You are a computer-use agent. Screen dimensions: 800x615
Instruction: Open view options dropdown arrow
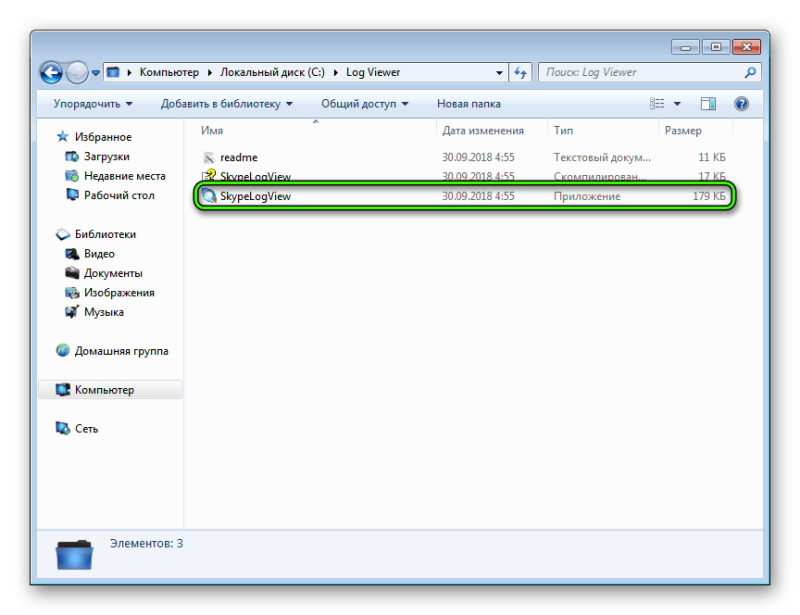tap(677, 104)
